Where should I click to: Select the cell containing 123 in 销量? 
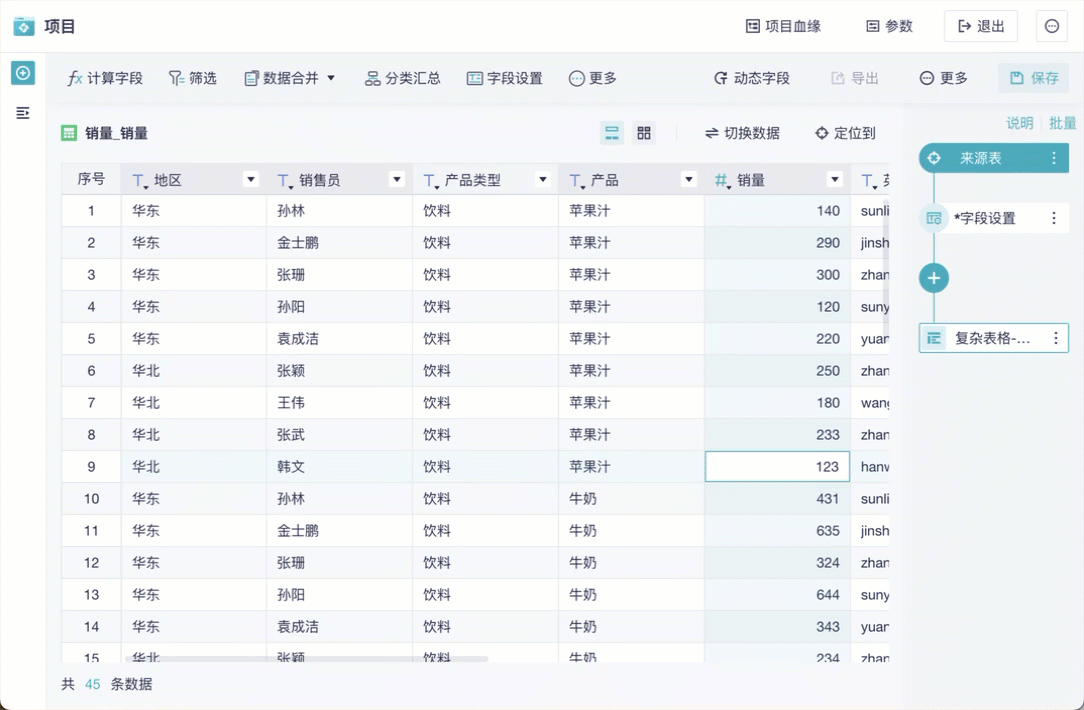click(777, 467)
